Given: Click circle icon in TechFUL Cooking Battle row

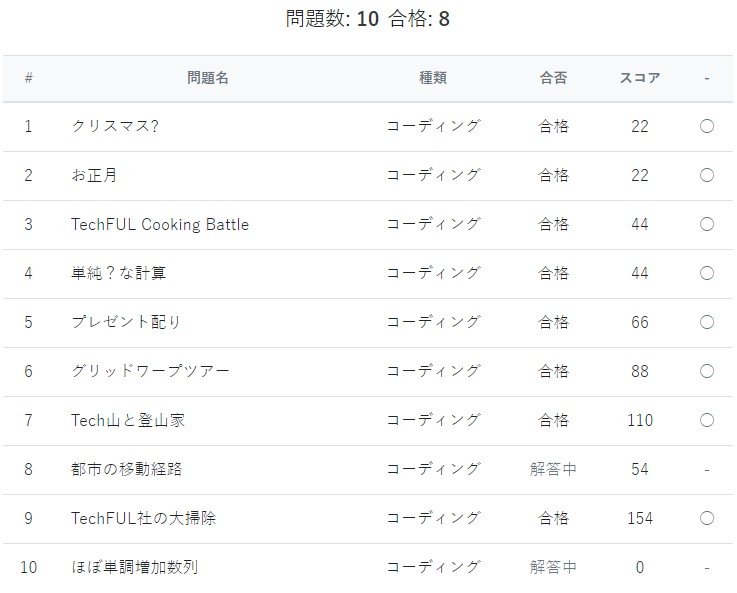Looking at the screenshot, I should 707,224.
